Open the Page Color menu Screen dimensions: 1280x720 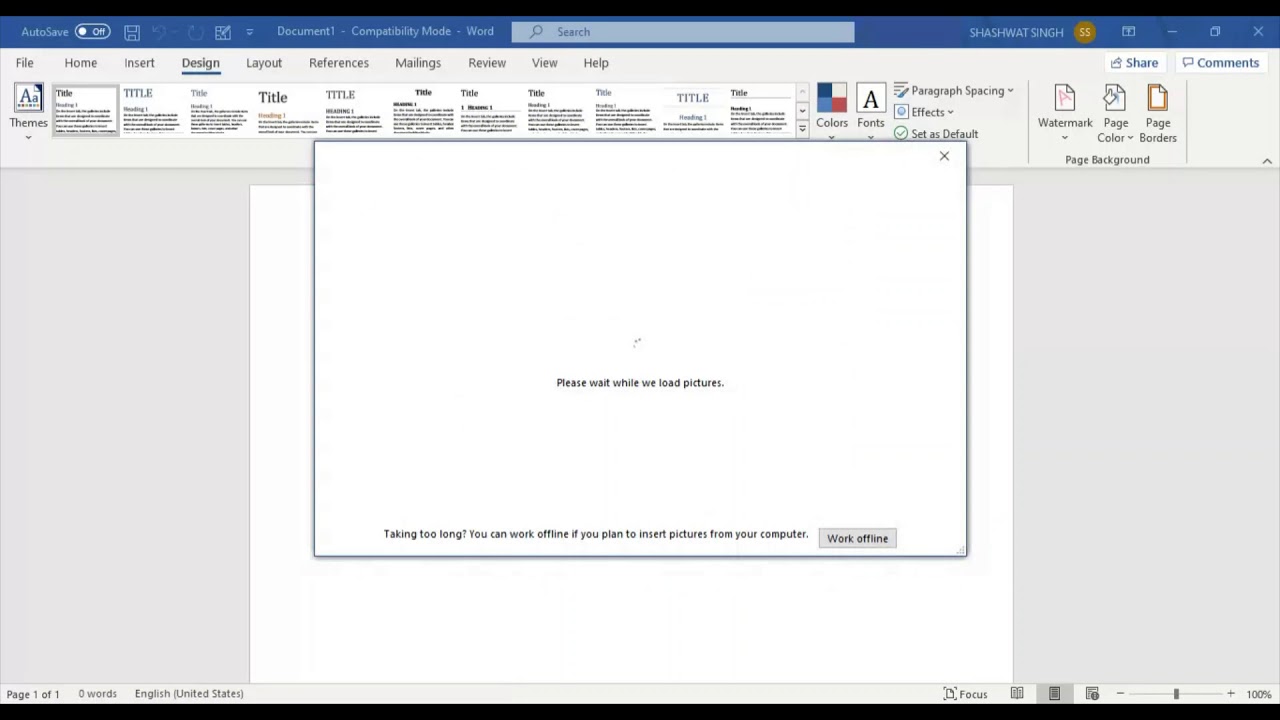pyautogui.click(x=1115, y=113)
